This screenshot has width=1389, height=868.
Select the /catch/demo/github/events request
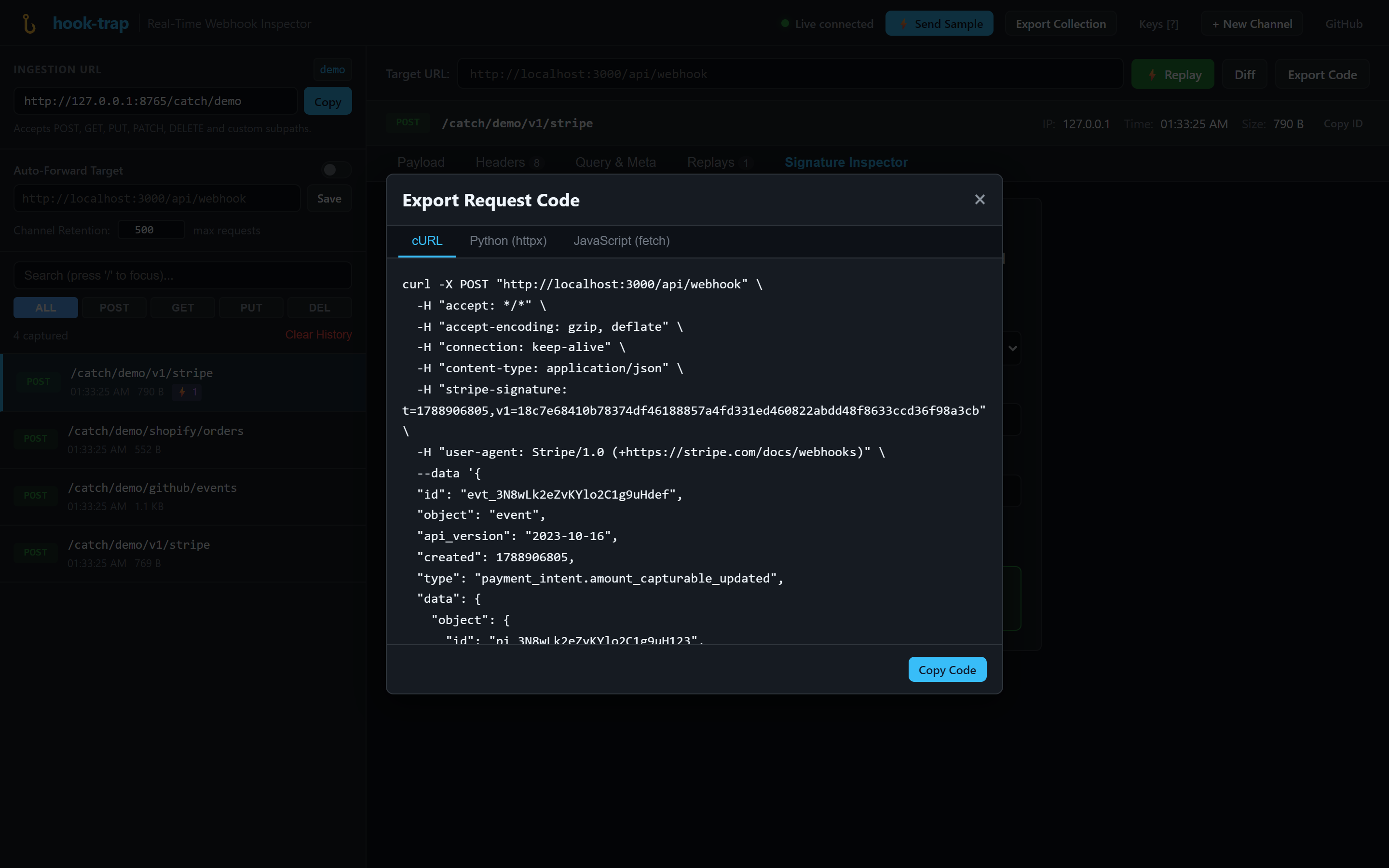(x=183, y=497)
